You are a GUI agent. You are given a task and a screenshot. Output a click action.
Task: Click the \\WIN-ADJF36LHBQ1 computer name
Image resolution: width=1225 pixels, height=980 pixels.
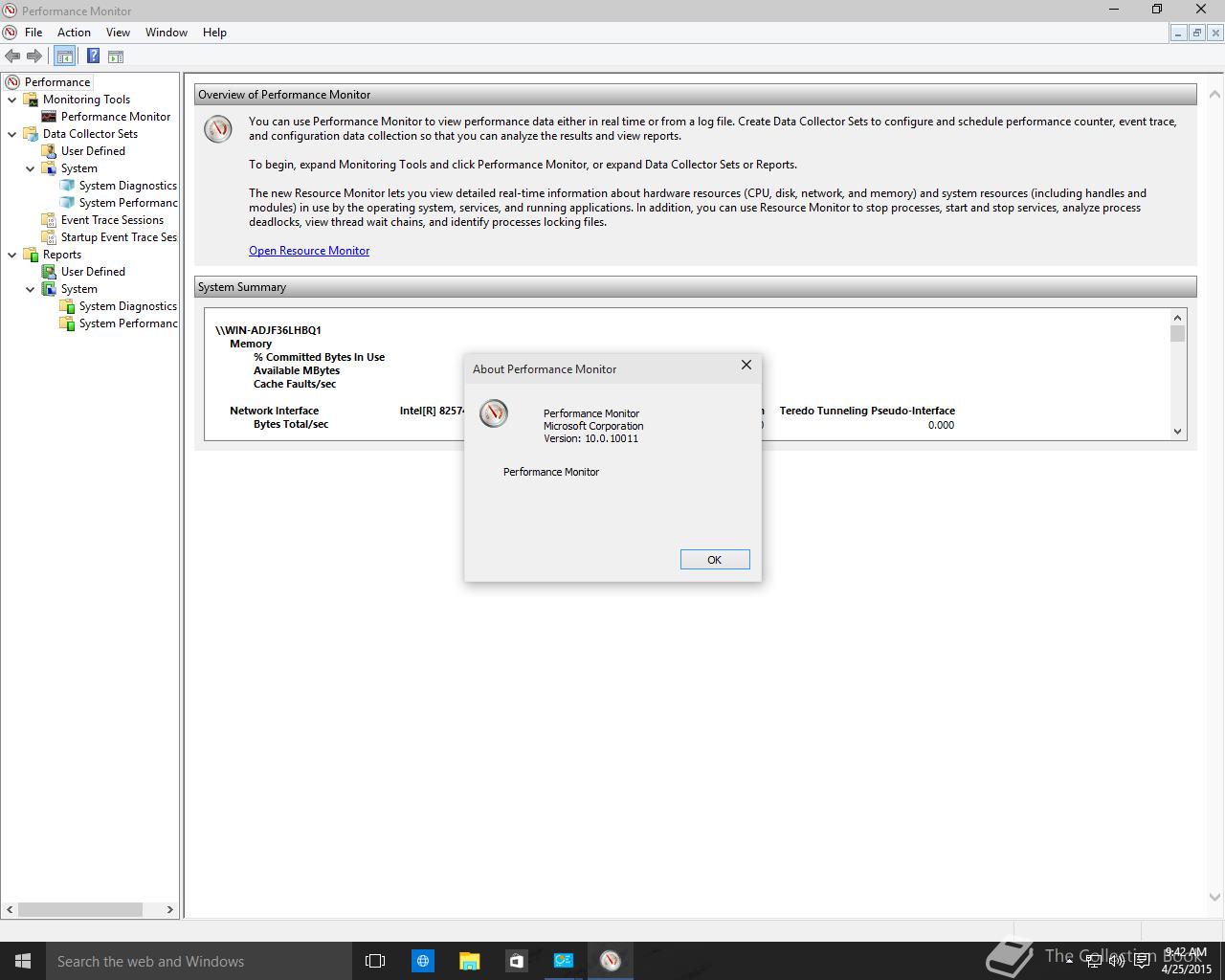[268, 330]
